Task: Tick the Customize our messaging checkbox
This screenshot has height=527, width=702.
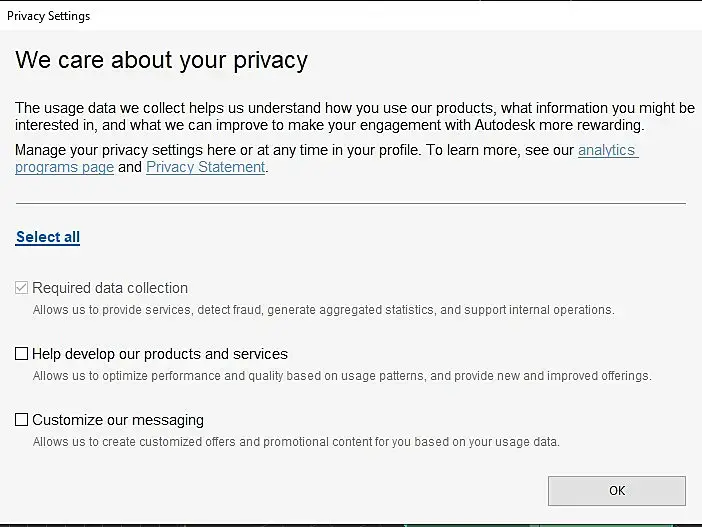Action: click(x=22, y=420)
